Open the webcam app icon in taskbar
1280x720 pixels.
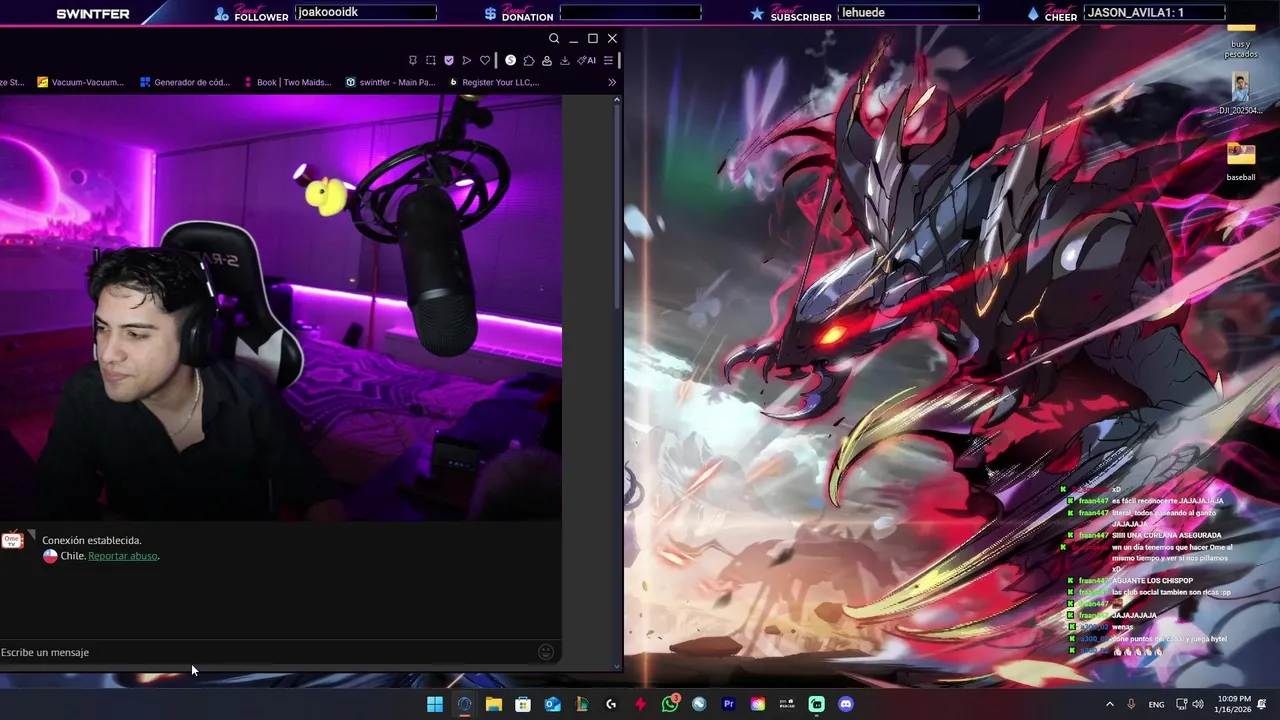point(787,704)
